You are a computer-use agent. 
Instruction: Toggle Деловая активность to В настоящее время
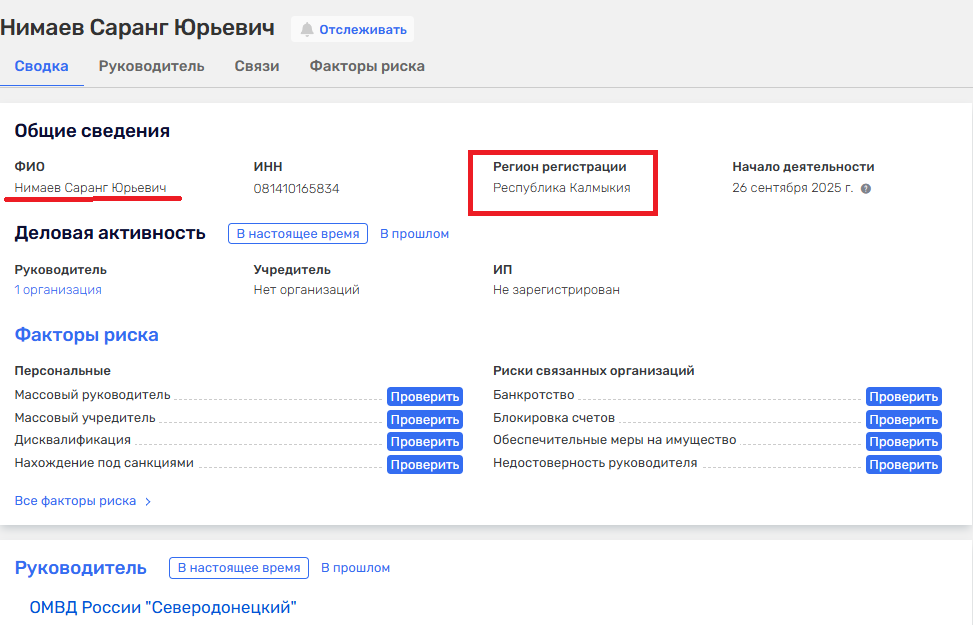297,234
